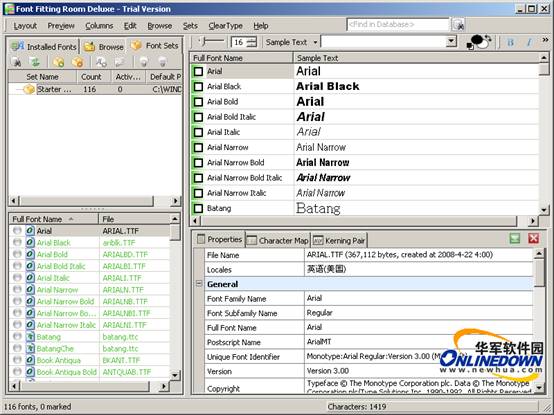
Task: Tick the checkbox for Arial Narrow Italic
Action: (199, 193)
